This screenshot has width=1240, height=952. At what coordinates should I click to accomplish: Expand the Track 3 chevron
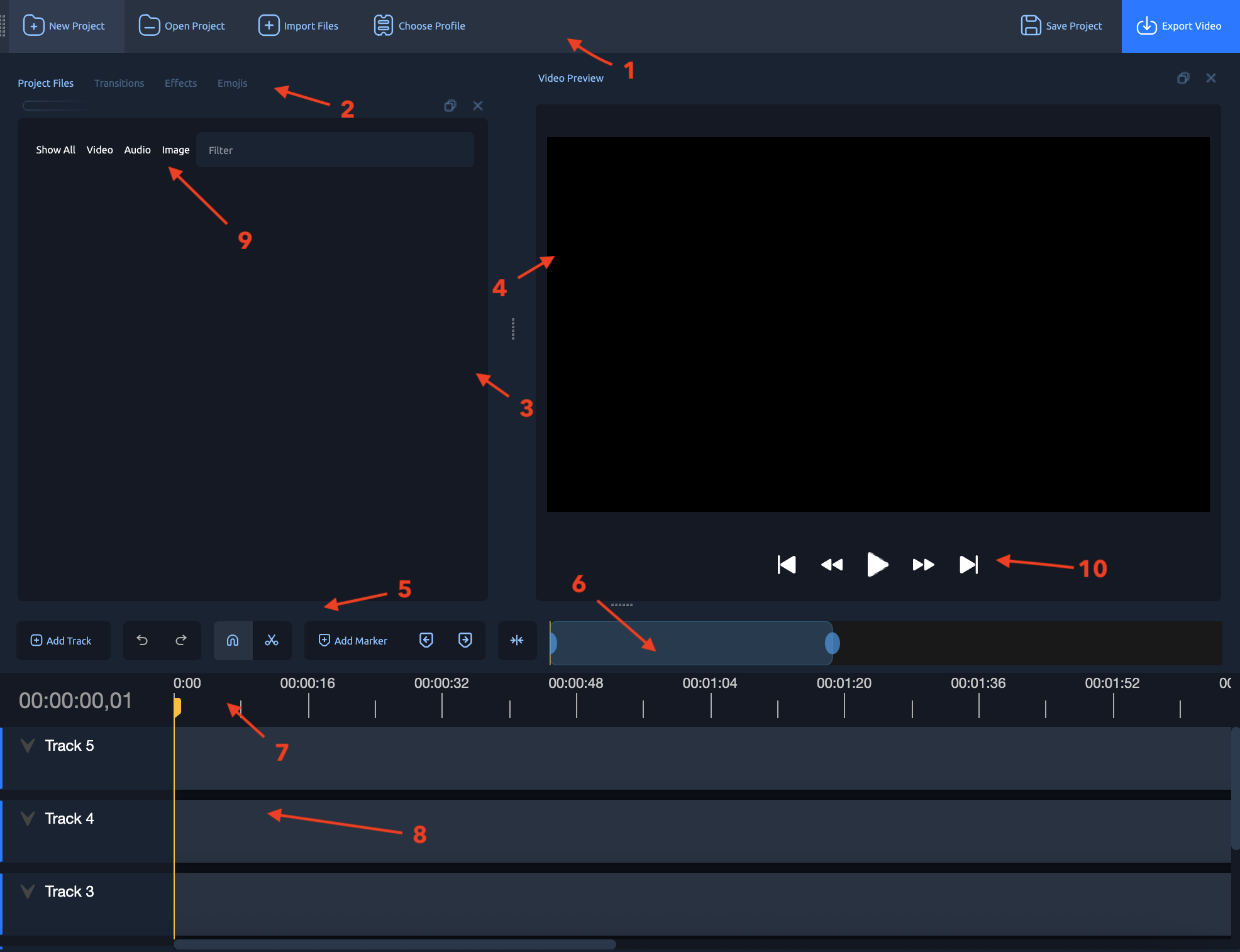(x=28, y=892)
